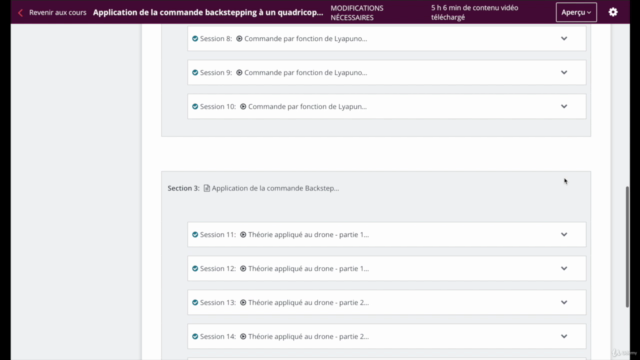
Task: Select Session 14 Théorie appliqué au drone title
Action: 308,336
